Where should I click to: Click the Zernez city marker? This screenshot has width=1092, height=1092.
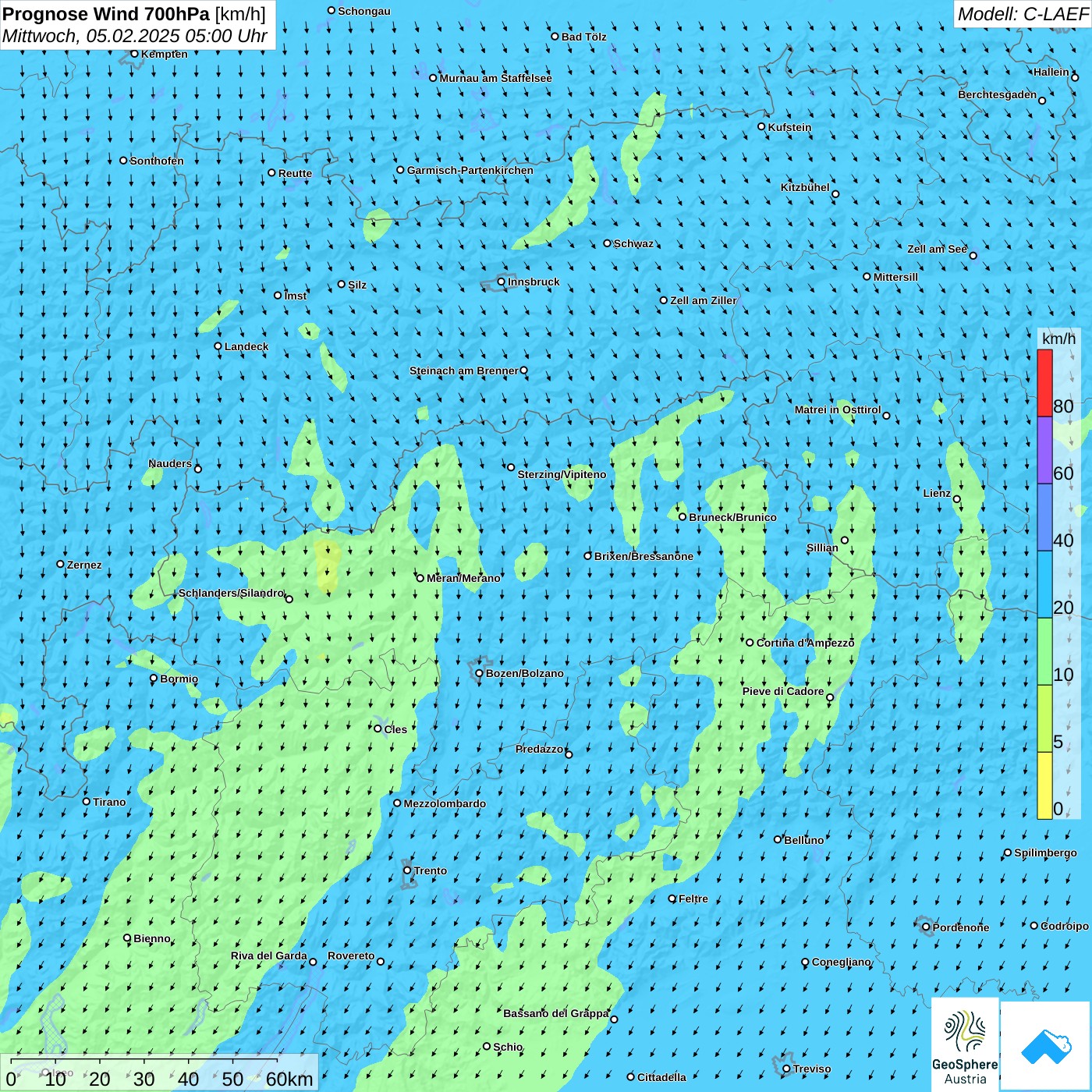(61, 564)
